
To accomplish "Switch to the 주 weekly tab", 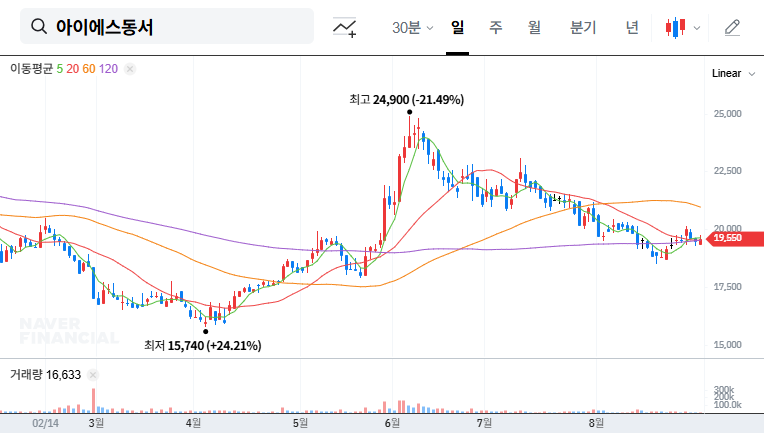I will (x=496, y=27).
